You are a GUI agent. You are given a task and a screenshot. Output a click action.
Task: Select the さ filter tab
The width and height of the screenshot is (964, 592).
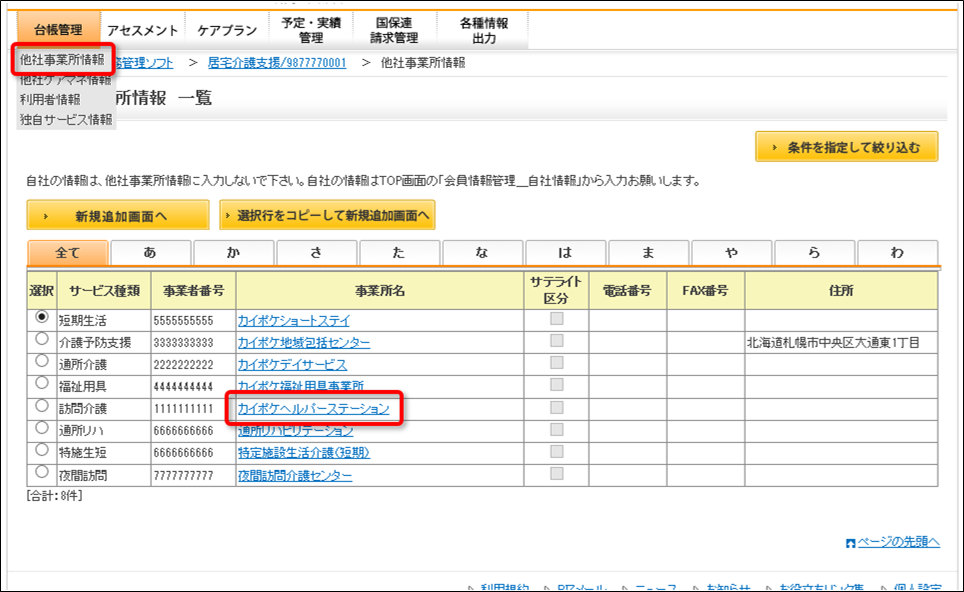tap(317, 253)
